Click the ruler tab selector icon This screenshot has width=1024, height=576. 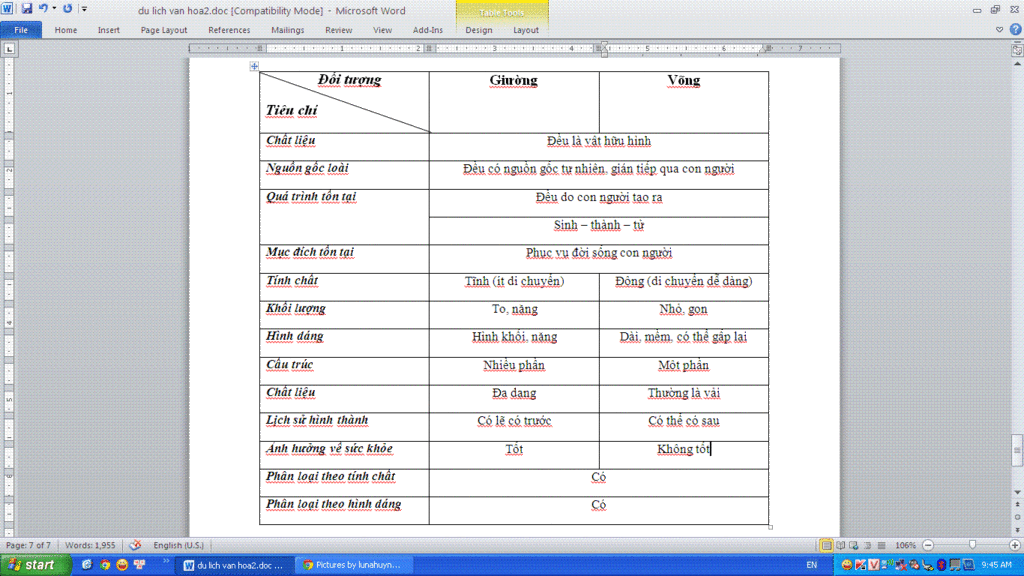coord(8,47)
